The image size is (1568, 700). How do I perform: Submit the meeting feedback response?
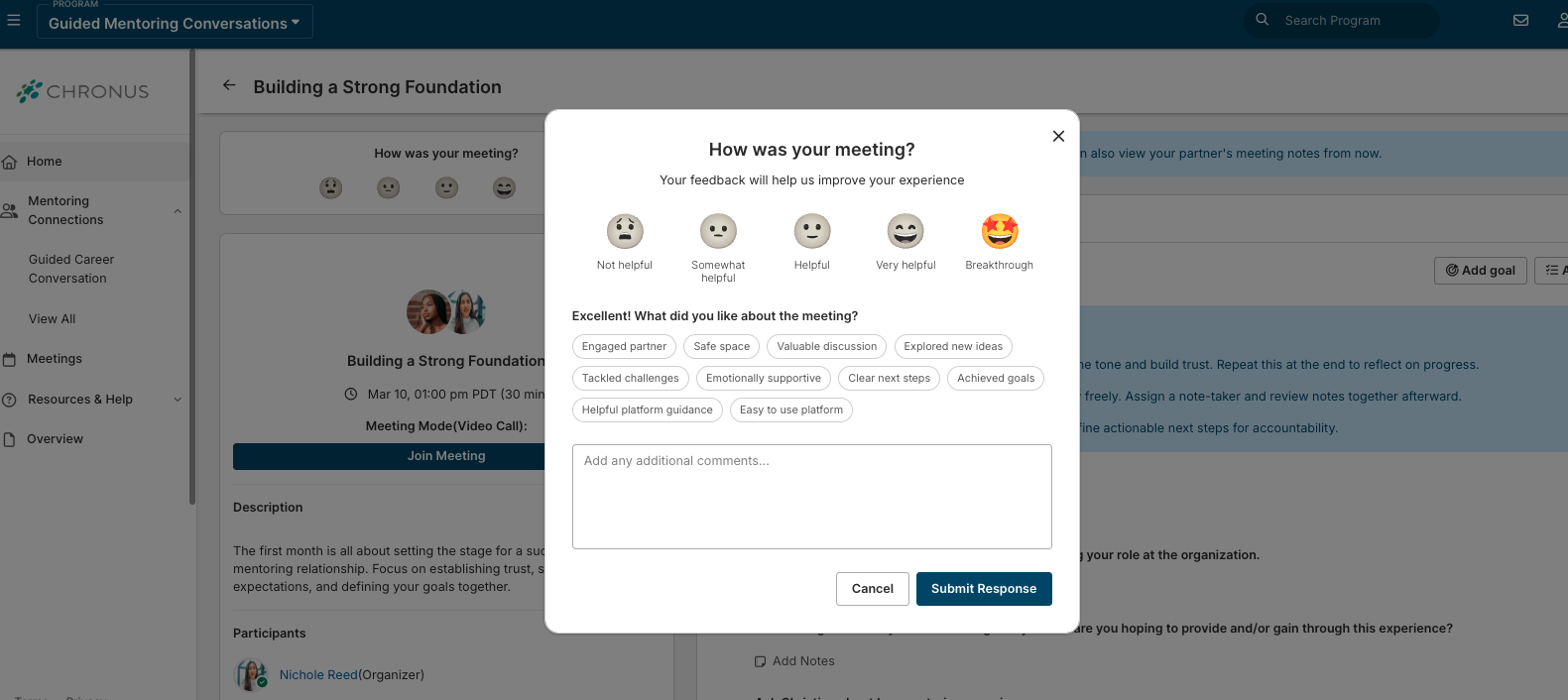pos(984,588)
